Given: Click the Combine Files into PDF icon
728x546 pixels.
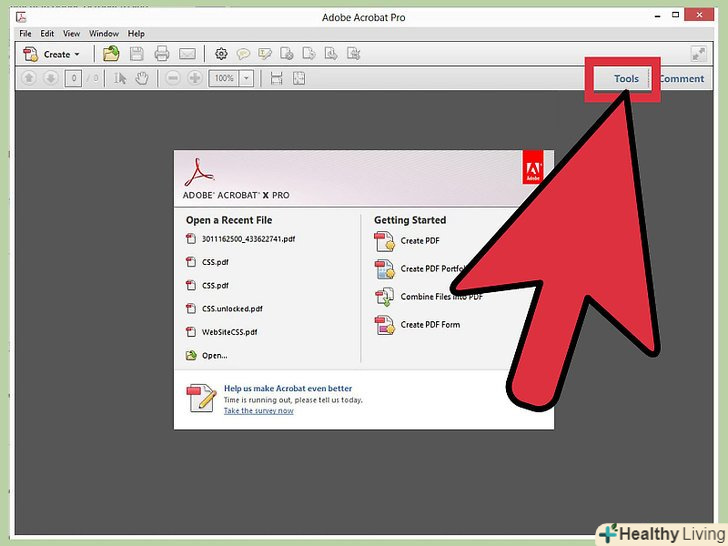Looking at the screenshot, I should tap(384, 297).
